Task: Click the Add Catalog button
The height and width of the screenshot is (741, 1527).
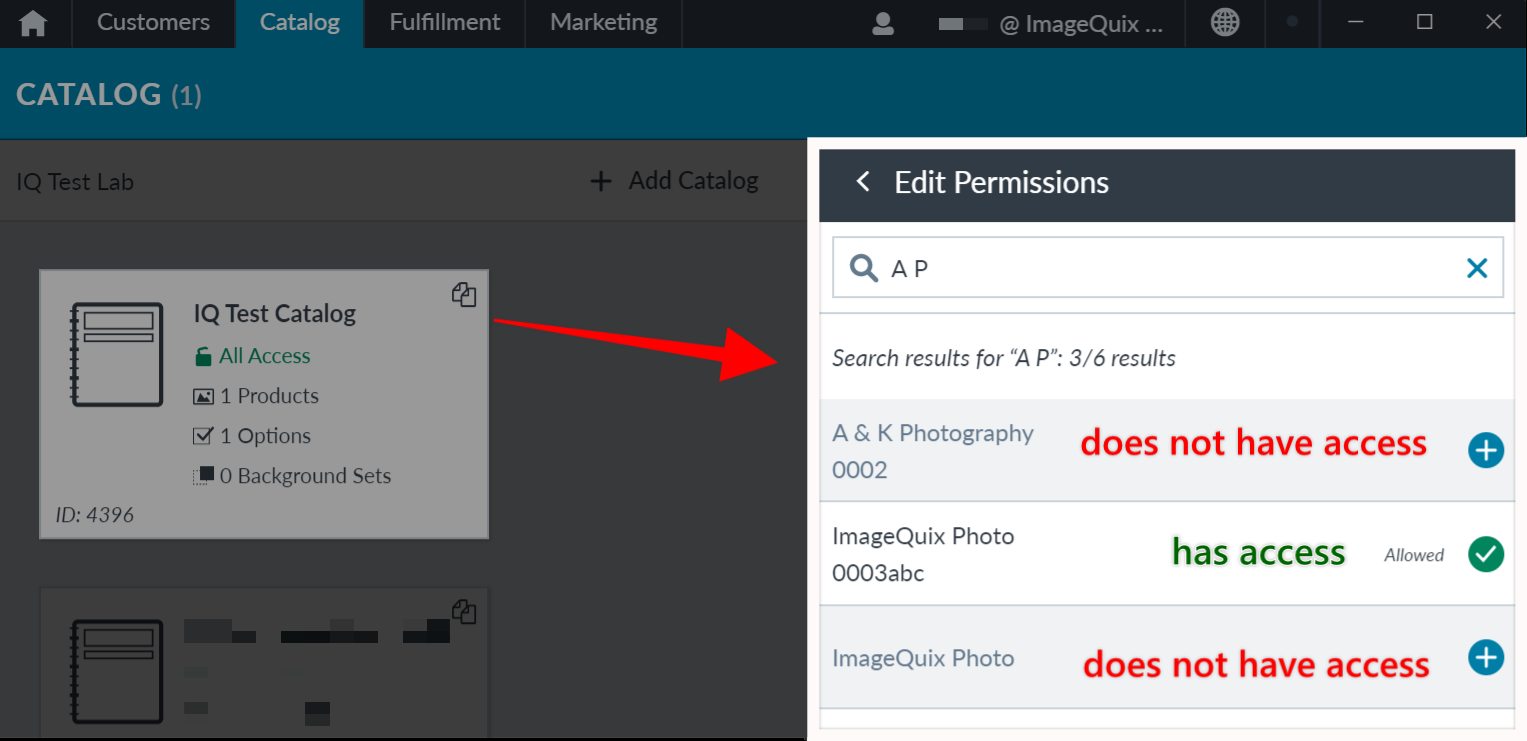Action: point(674,181)
